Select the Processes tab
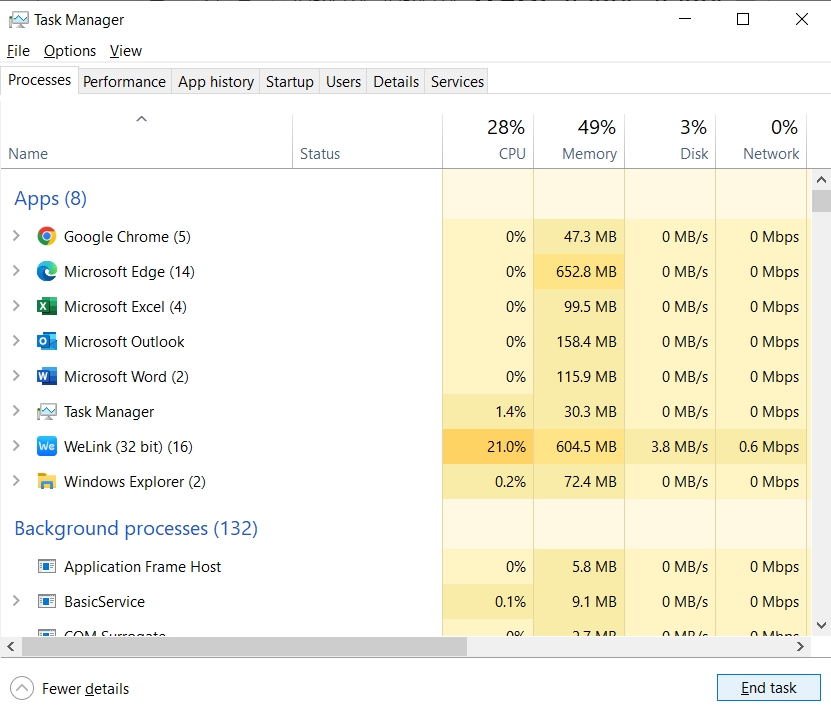The width and height of the screenshot is (831, 718). [x=40, y=80]
